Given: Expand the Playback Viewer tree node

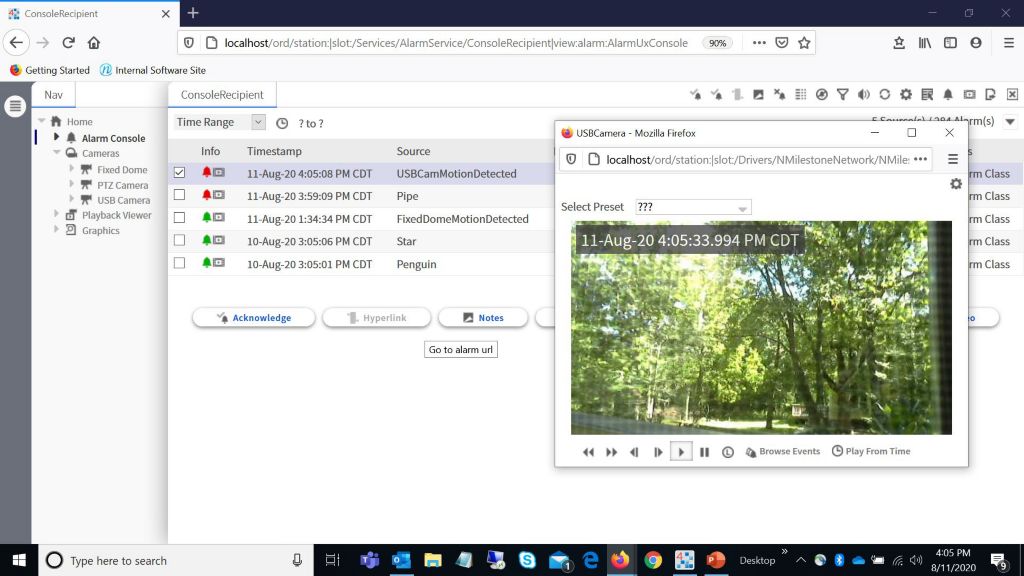Looking at the screenshot, I should [58, 215].
